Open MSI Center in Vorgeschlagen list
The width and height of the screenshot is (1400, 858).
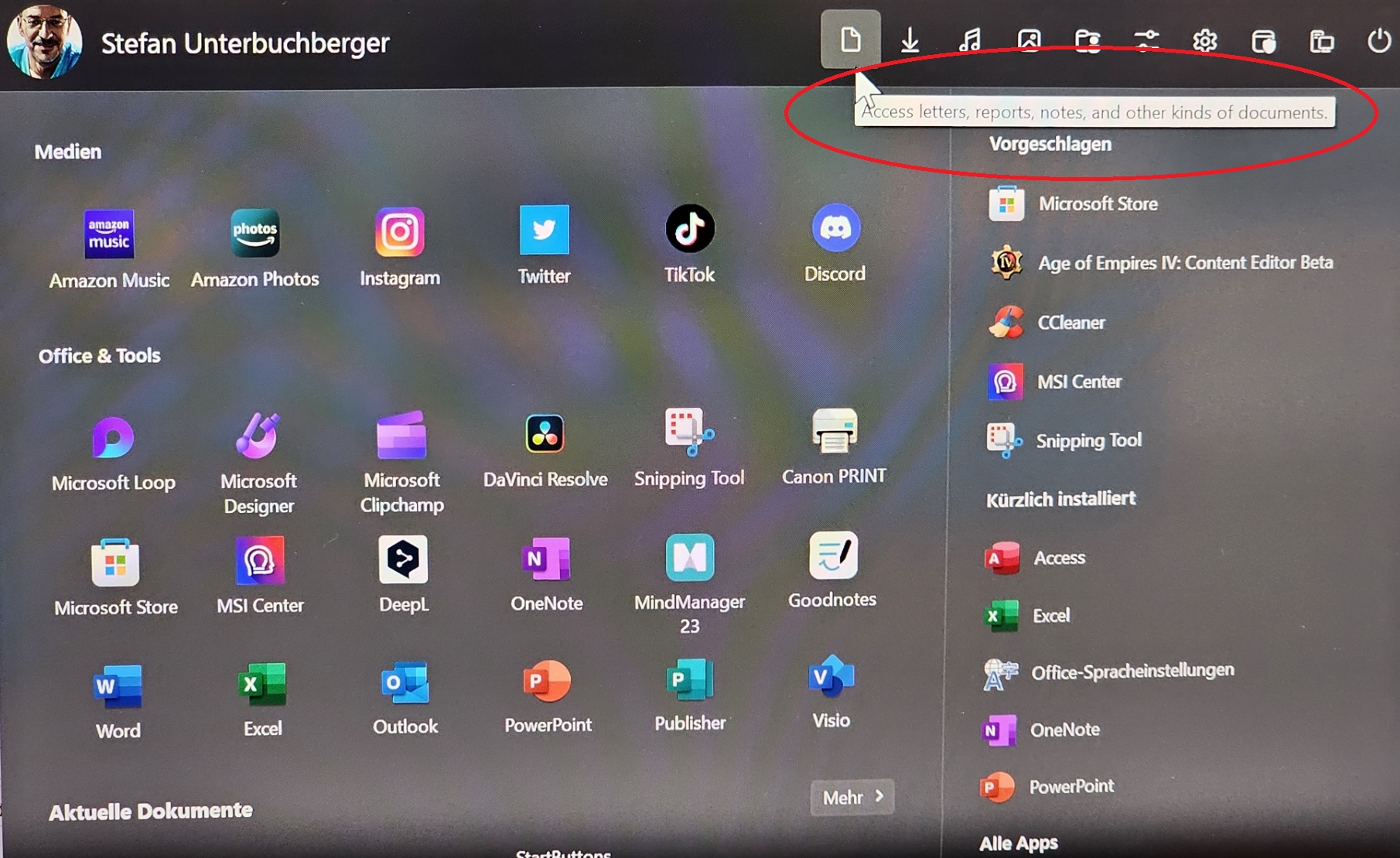tap(1055, 381)
